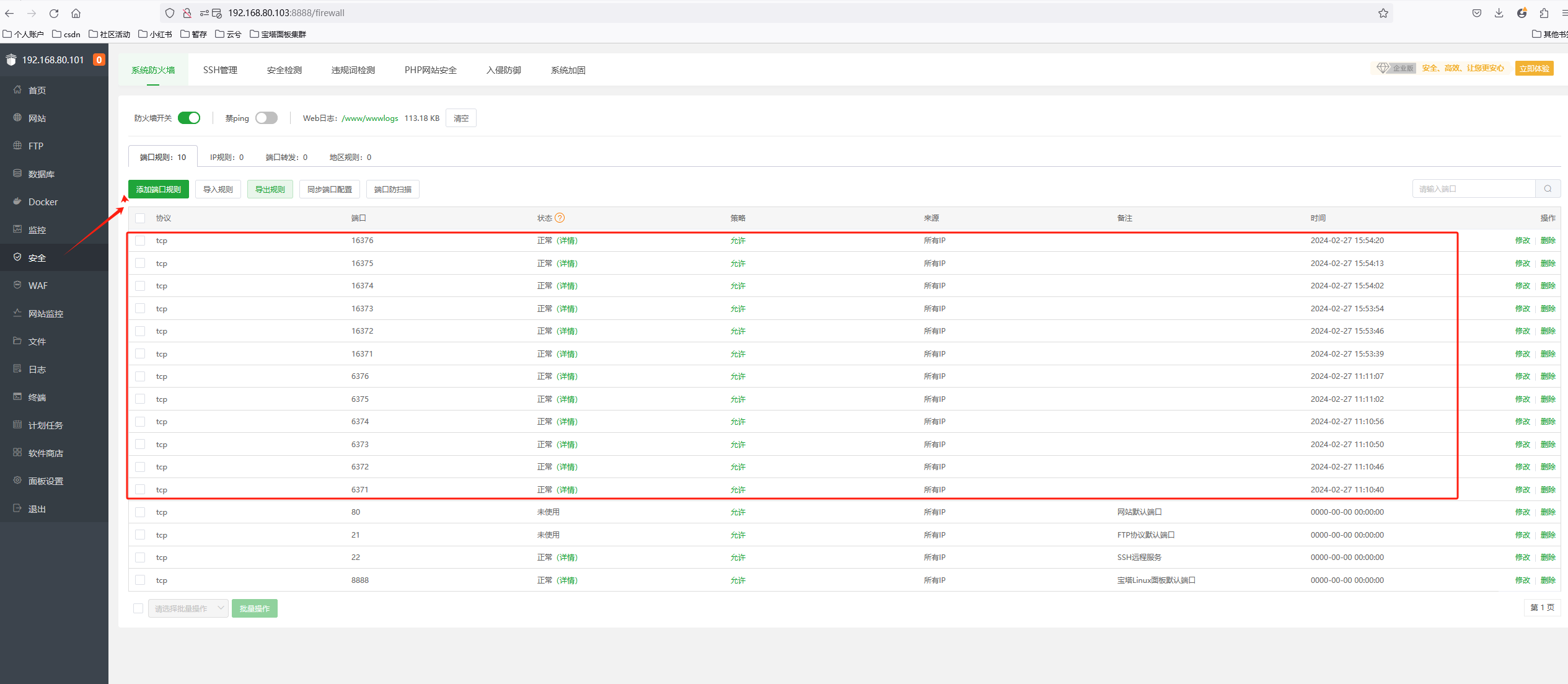Bookmark page with the star icon
The image size is (1568, 684).
1383,13
